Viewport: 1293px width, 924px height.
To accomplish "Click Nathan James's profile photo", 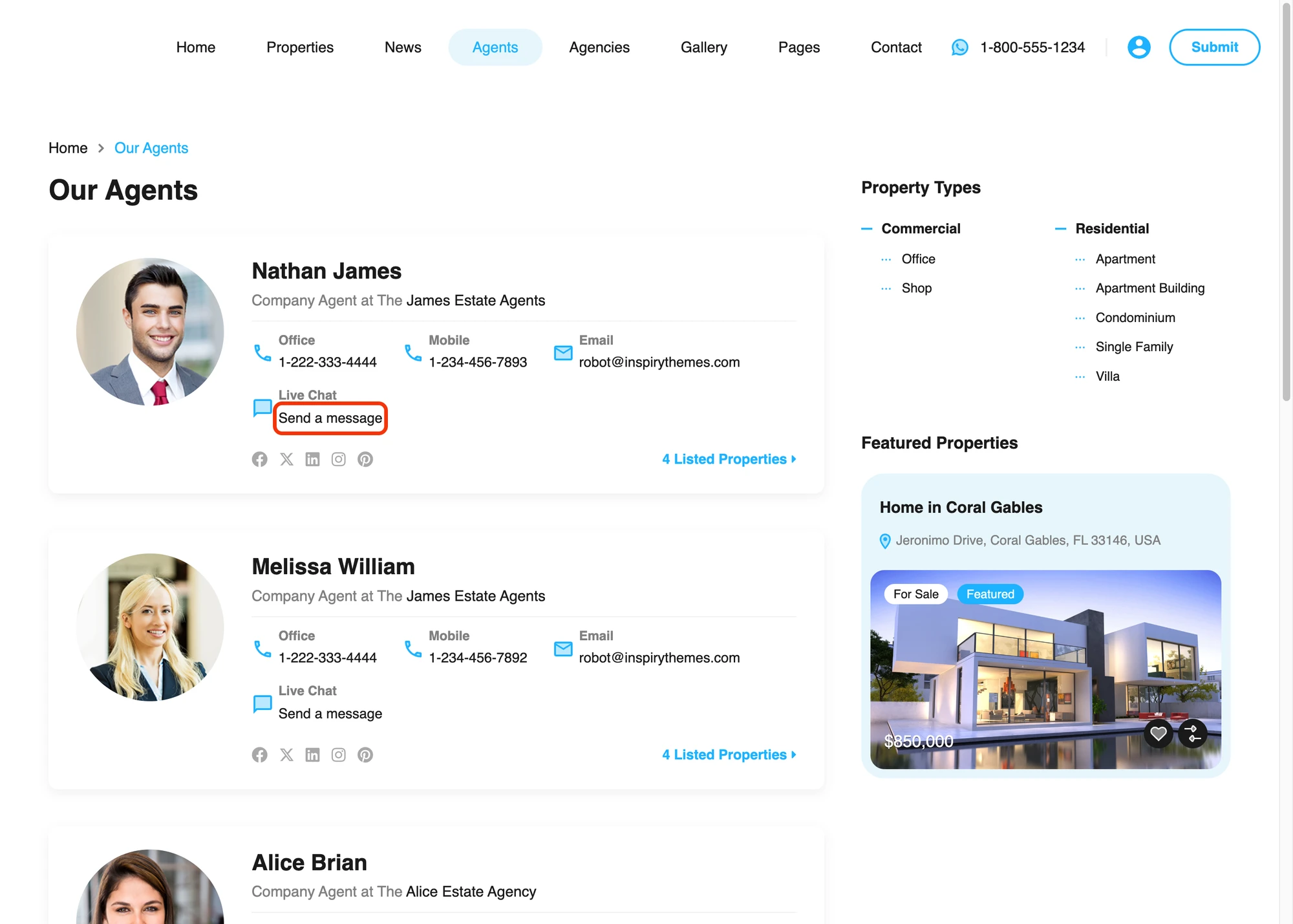I will tap(150, 332).
